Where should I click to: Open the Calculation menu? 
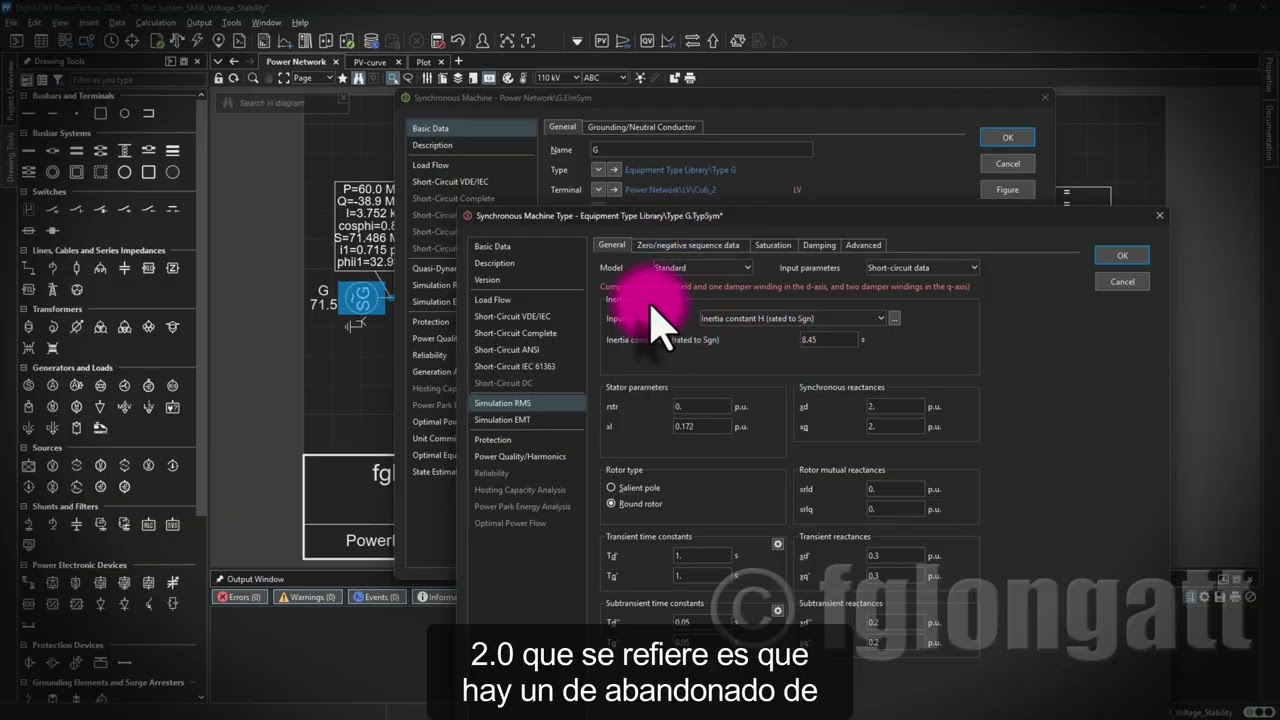(155, 22)
